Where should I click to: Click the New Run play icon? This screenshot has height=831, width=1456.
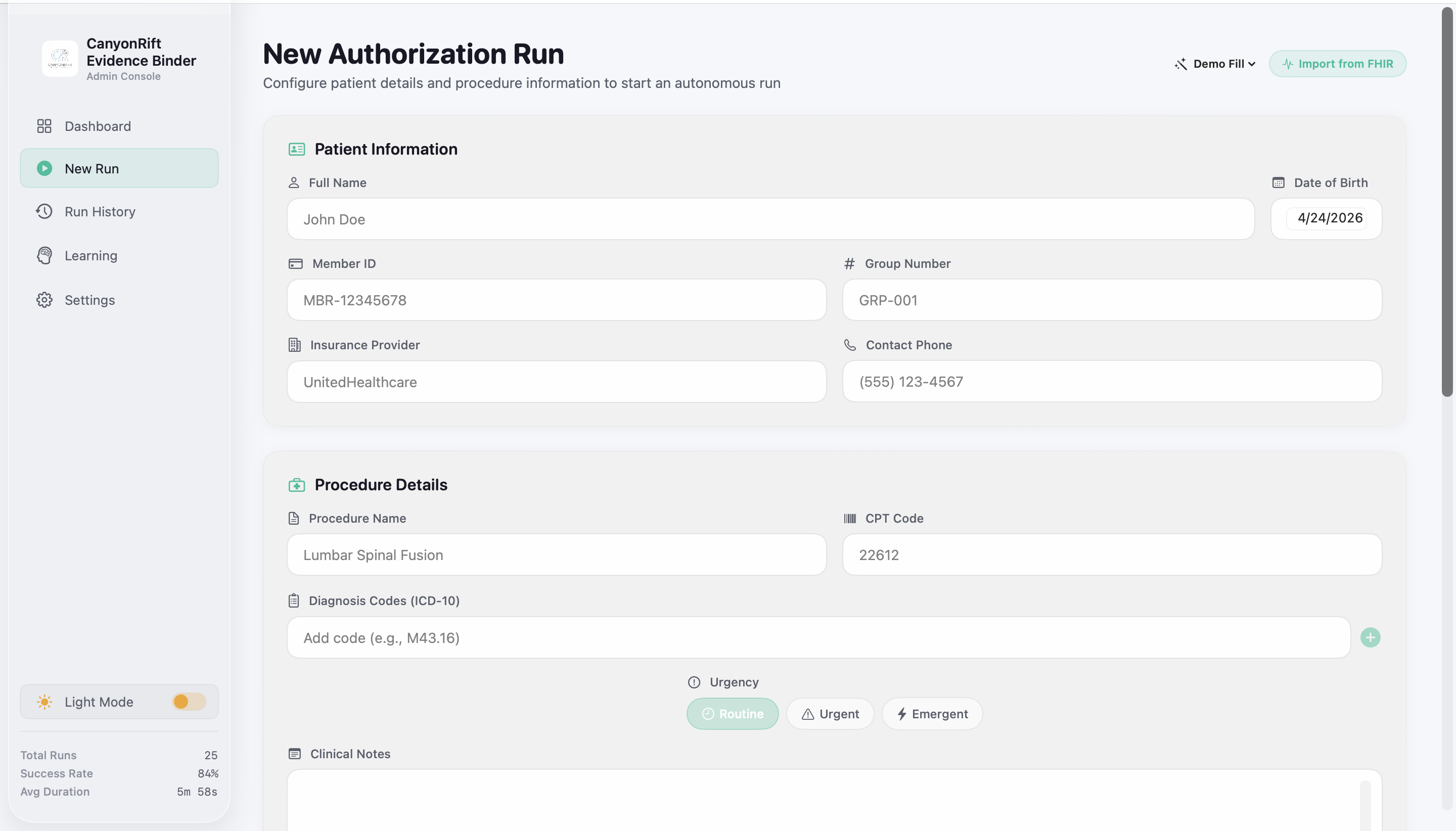44,168
